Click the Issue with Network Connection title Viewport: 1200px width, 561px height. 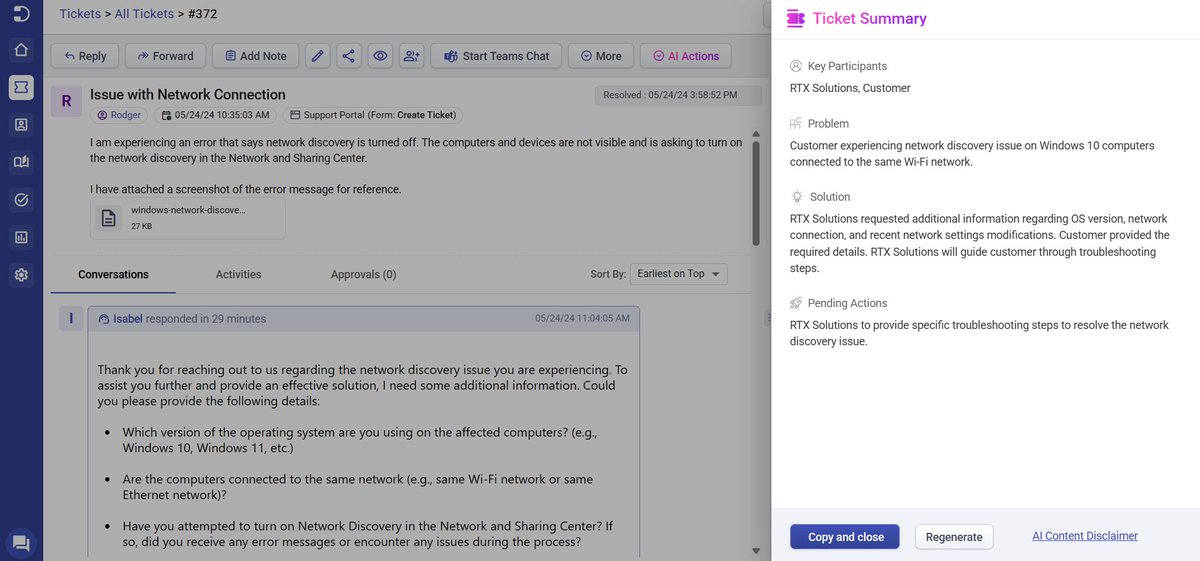click(188, 94)
